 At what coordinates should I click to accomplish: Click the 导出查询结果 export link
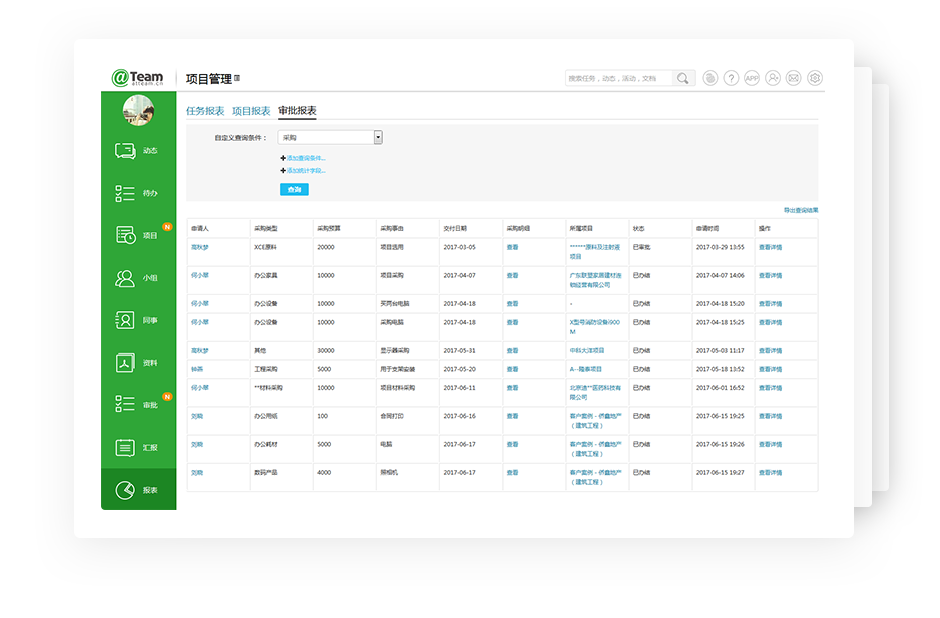pos(800,210)
